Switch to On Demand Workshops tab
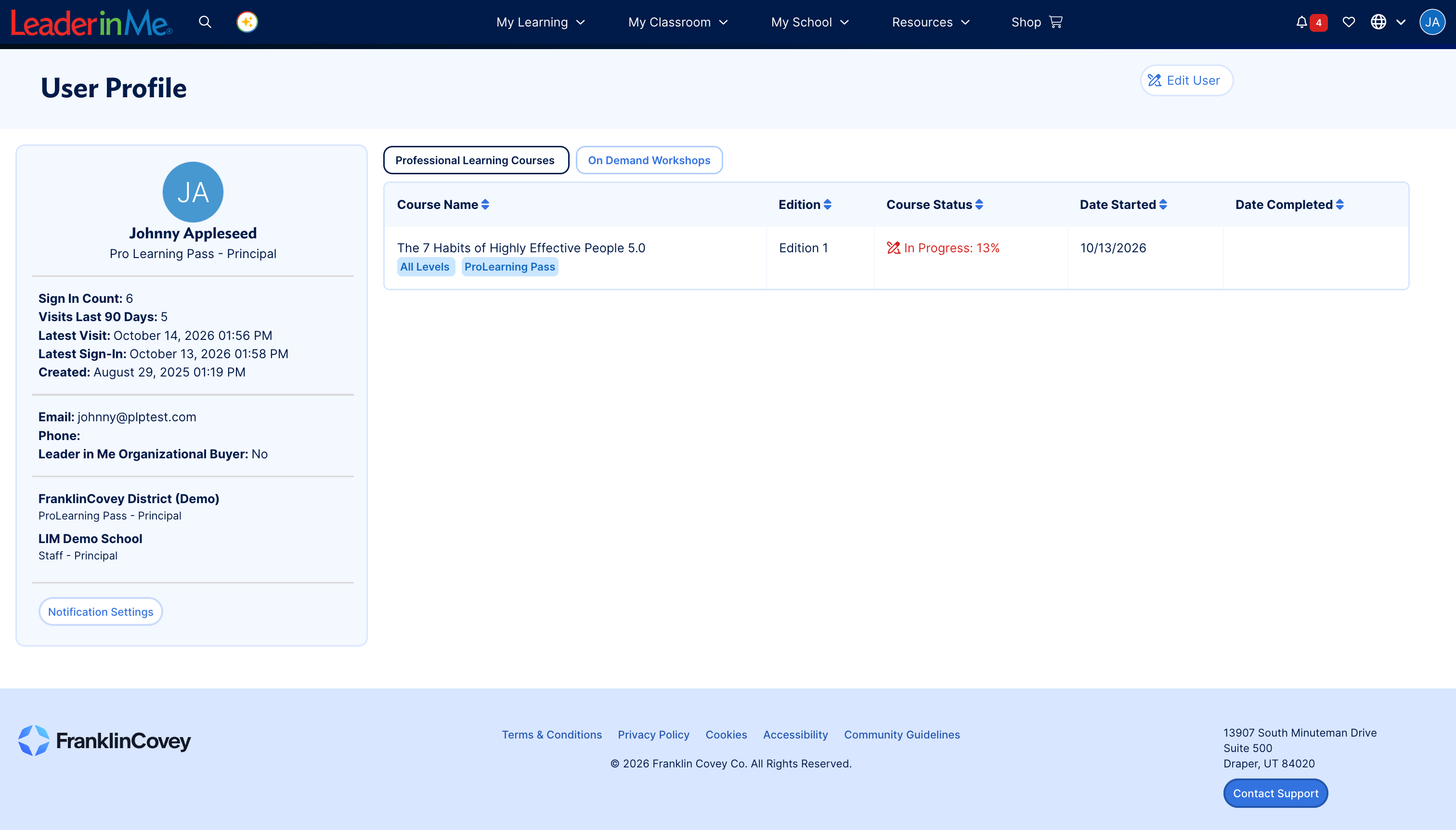Image resolution: width=1456 pixels, height=830 pixels. point(649,160)
